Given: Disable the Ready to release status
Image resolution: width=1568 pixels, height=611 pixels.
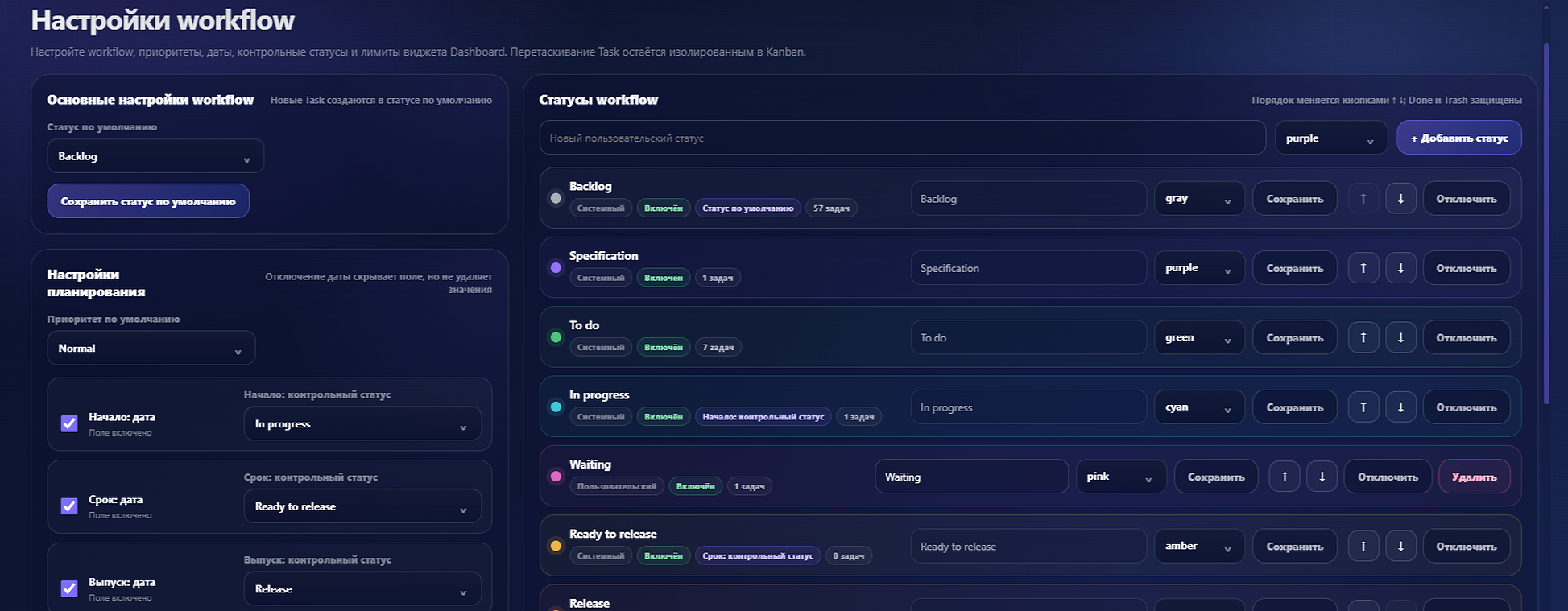Looking at the screenshot, I should (x=1467, y=547).
